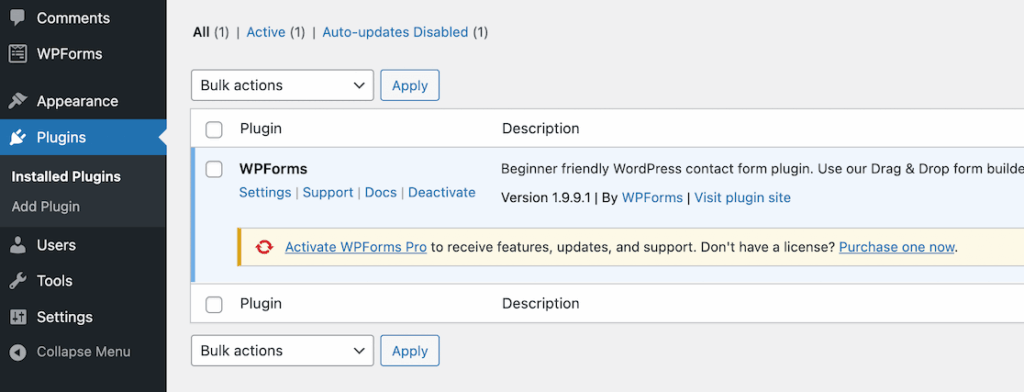Click the Plugins plug icon
This screenshot has width=1024, height=392.
pos(18,137)
